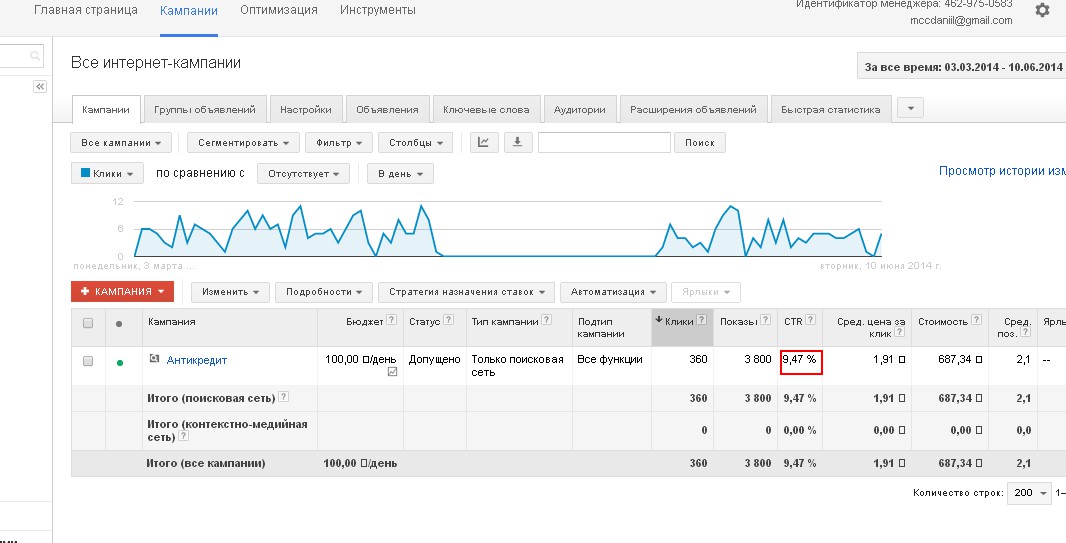Switch to Объявления tab

[388, 109]
